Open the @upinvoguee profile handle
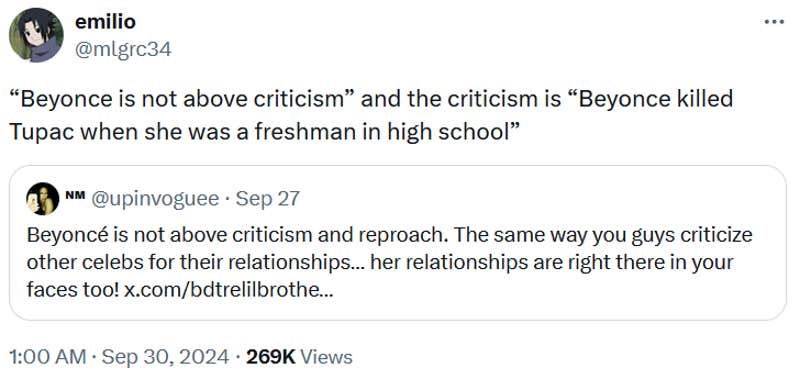This screenshot has width=800, height=379. (155, 198)
